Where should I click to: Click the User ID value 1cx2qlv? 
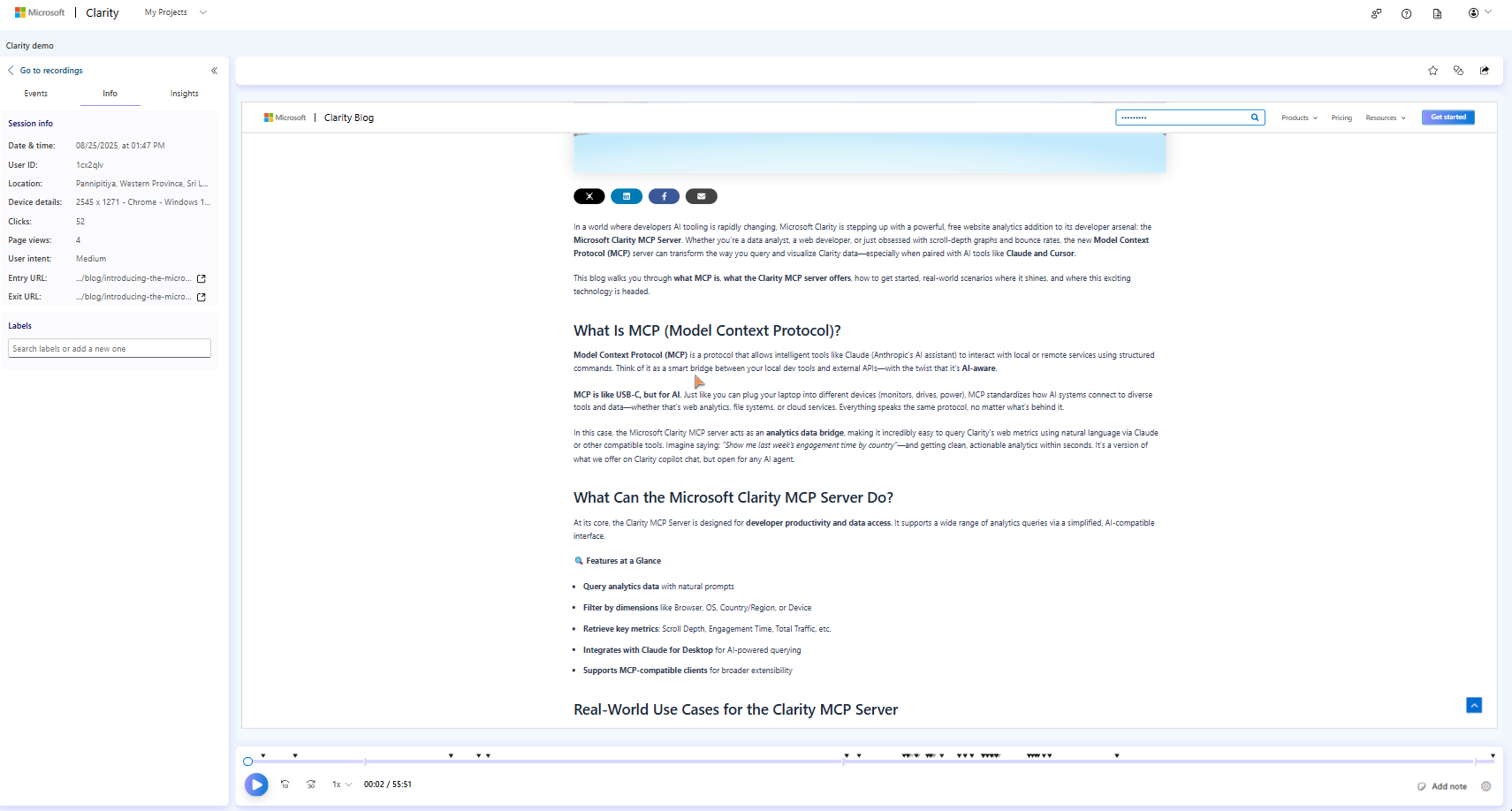[x=89, y=165]
